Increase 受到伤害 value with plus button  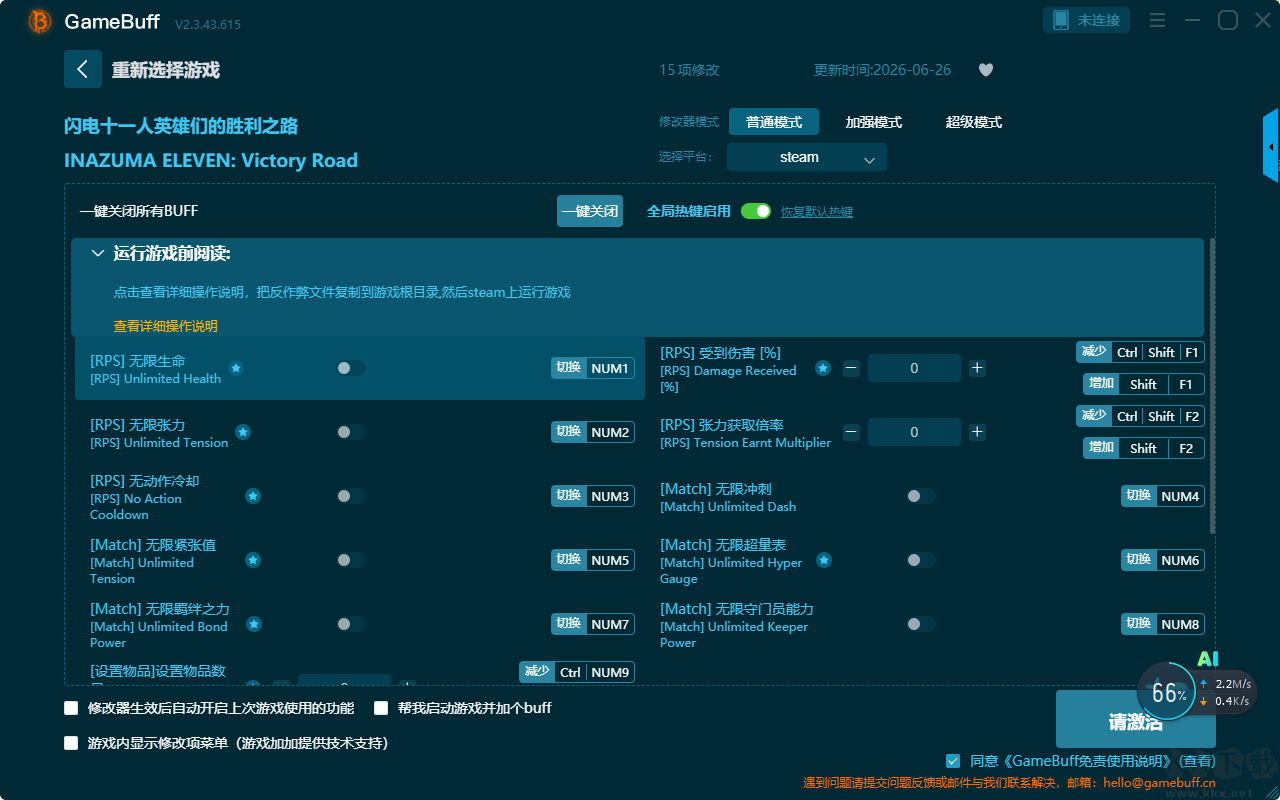tap(977, 368)
